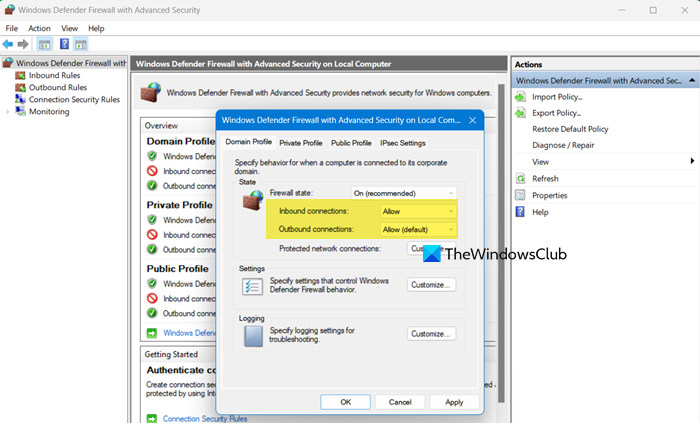
Task: Click the green arrow icon beside Windows Defender link
Action: point(152,333)
